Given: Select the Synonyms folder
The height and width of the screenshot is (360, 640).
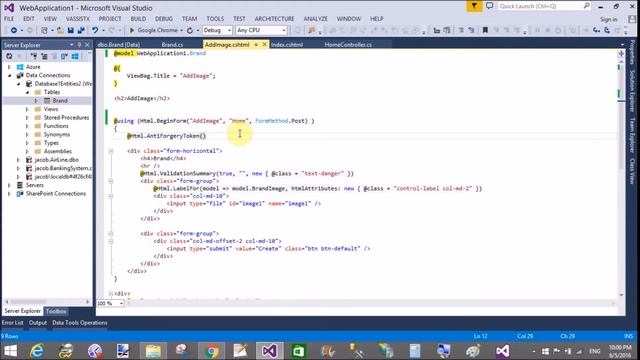Looking at the screenshot, I should (x=57, y=134).
